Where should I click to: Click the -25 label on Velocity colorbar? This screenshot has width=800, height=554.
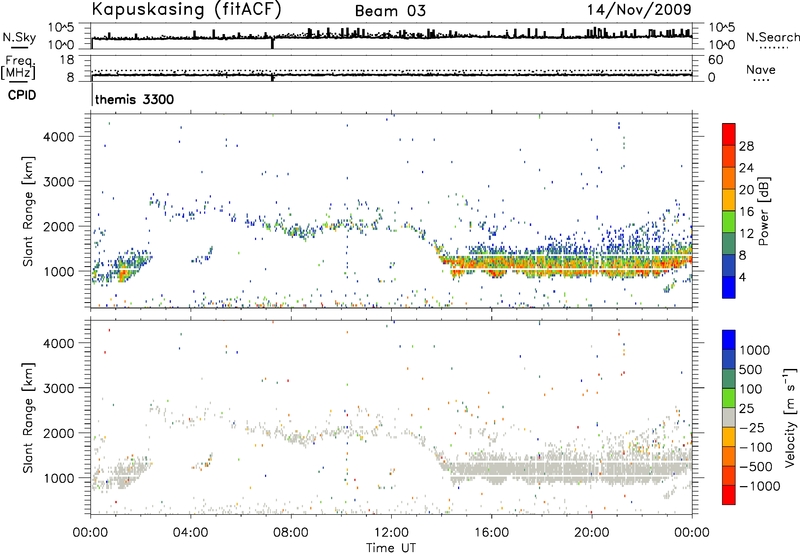[752, 427]
